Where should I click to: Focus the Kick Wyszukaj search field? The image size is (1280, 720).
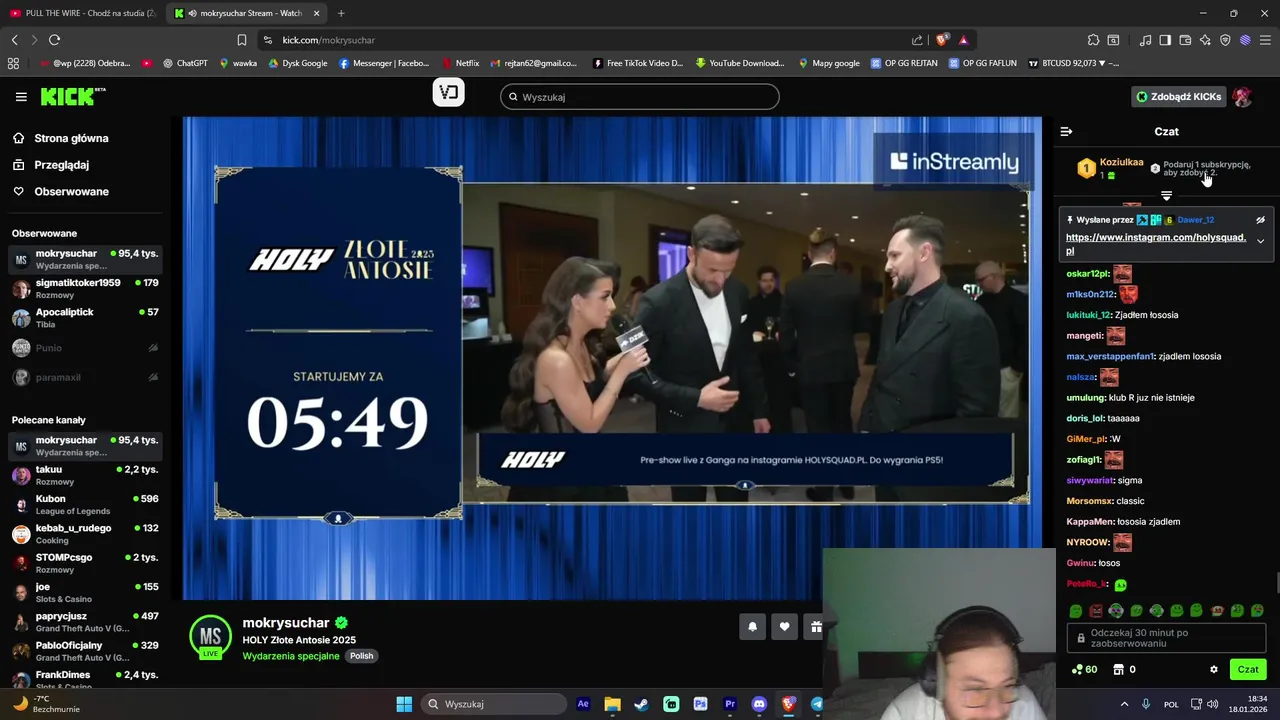(640, 97)
